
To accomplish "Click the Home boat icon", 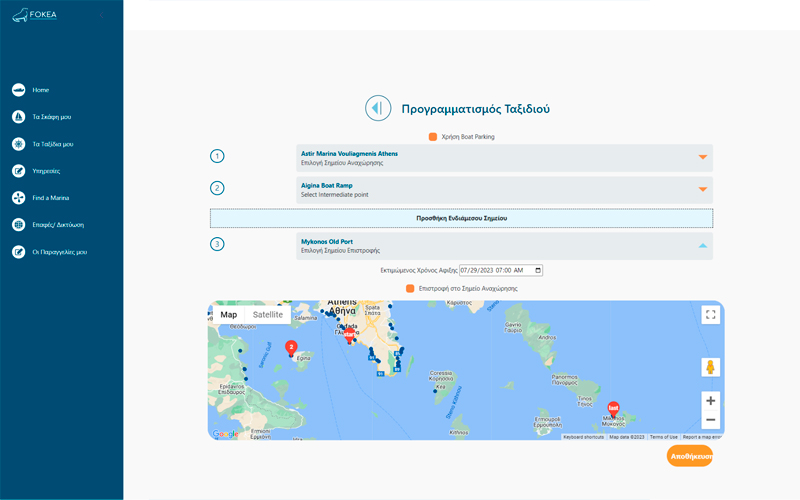I will pyautogui.click(x=18, y=90).
